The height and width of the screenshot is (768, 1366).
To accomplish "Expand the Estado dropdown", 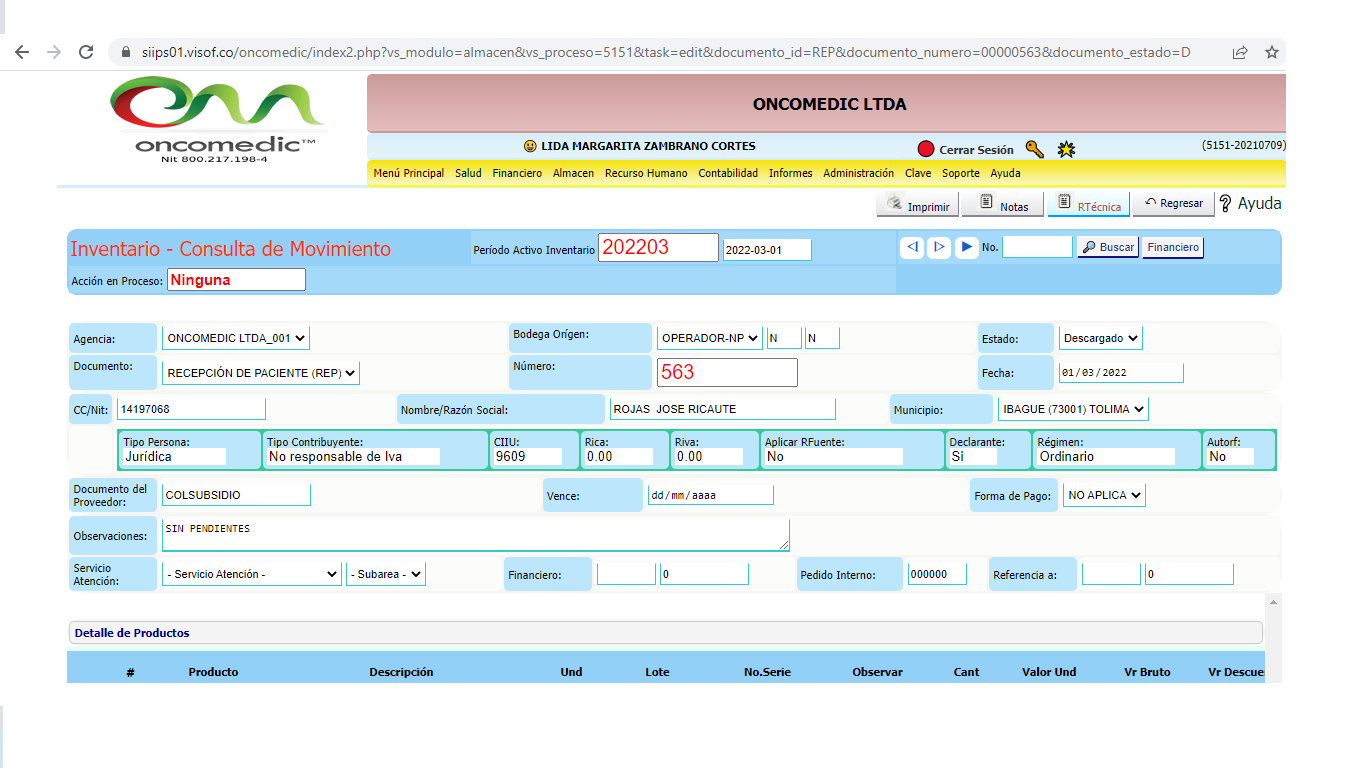I will click(1100, 338).
